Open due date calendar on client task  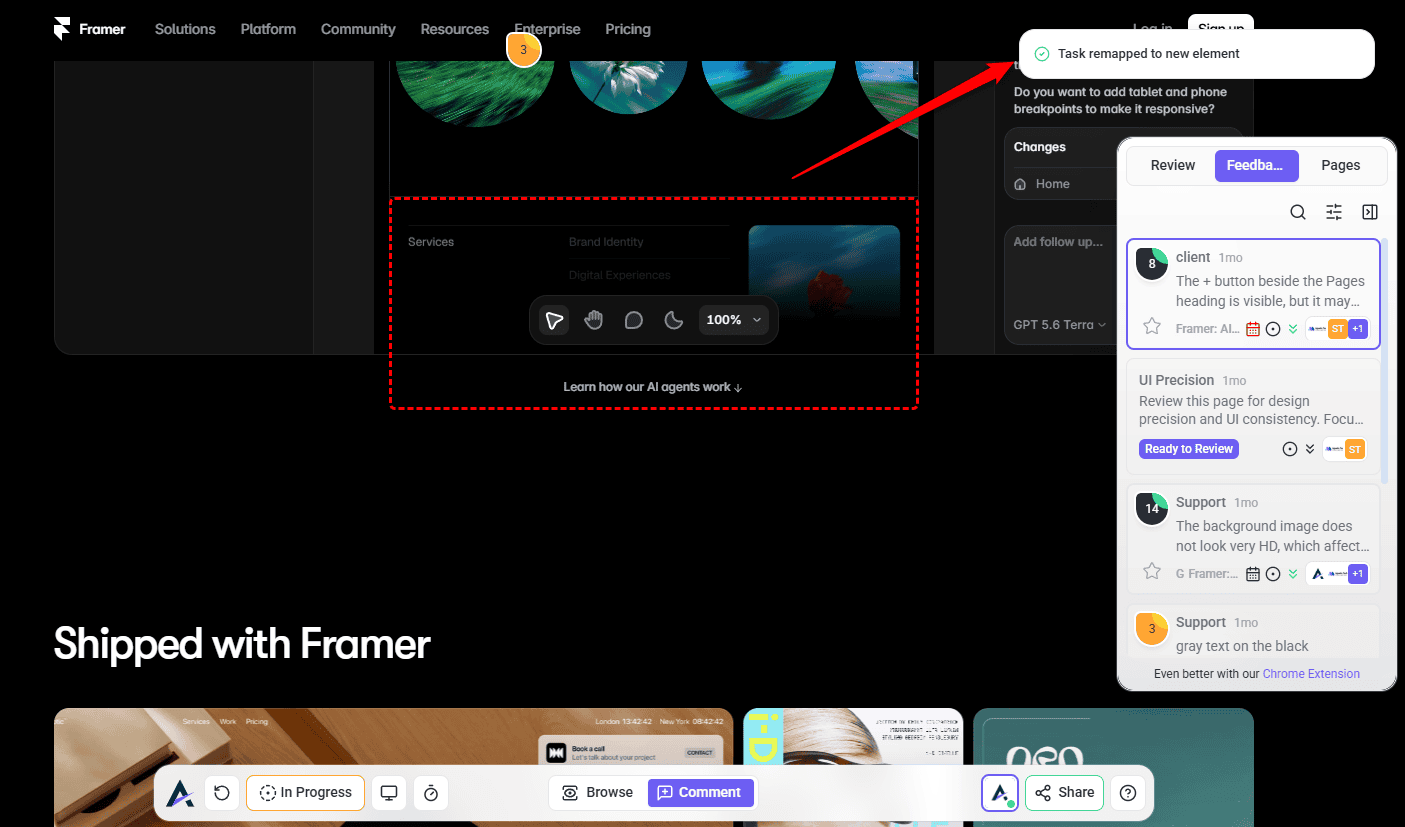click(x=1253, y=329)
